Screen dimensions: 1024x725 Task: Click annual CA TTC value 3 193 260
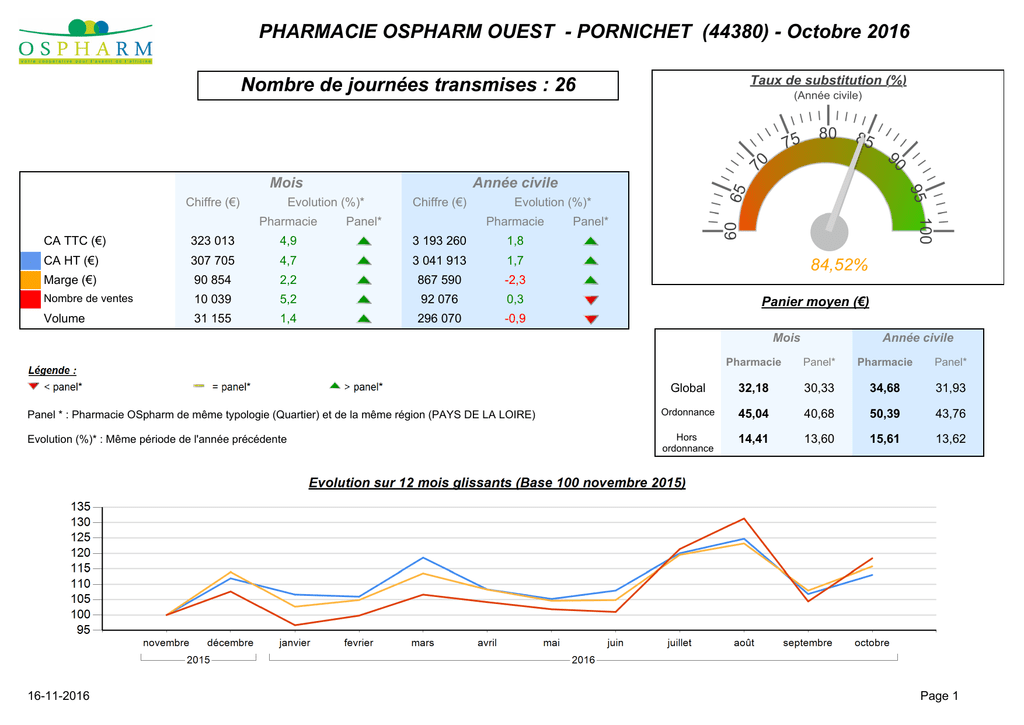pyautogui.click(x=439, y=241)
